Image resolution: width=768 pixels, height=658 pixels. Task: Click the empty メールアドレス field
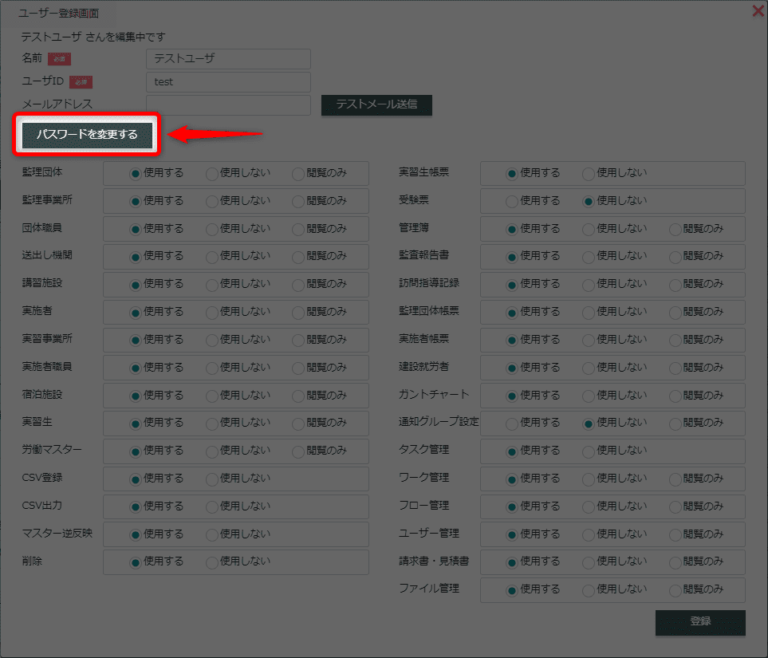click(228, 104)
